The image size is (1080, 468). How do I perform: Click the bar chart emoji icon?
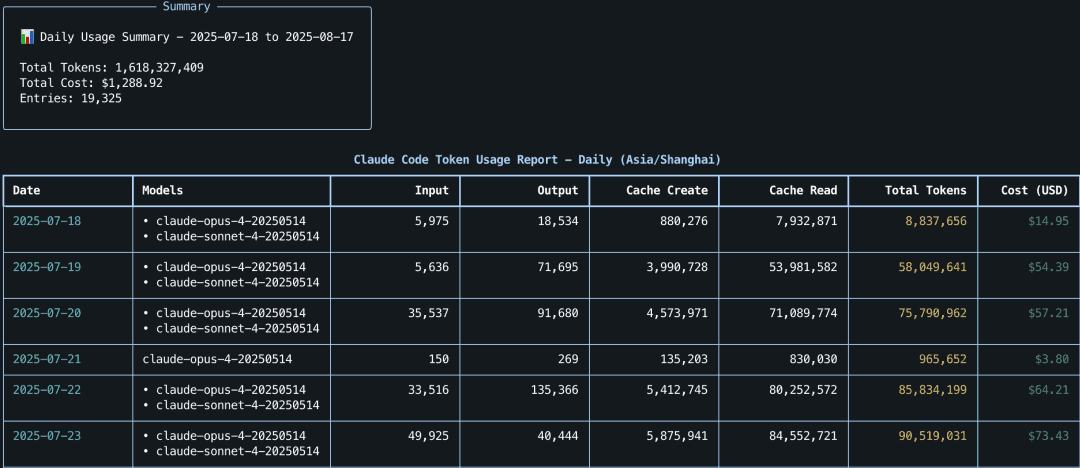click(27, 37)
